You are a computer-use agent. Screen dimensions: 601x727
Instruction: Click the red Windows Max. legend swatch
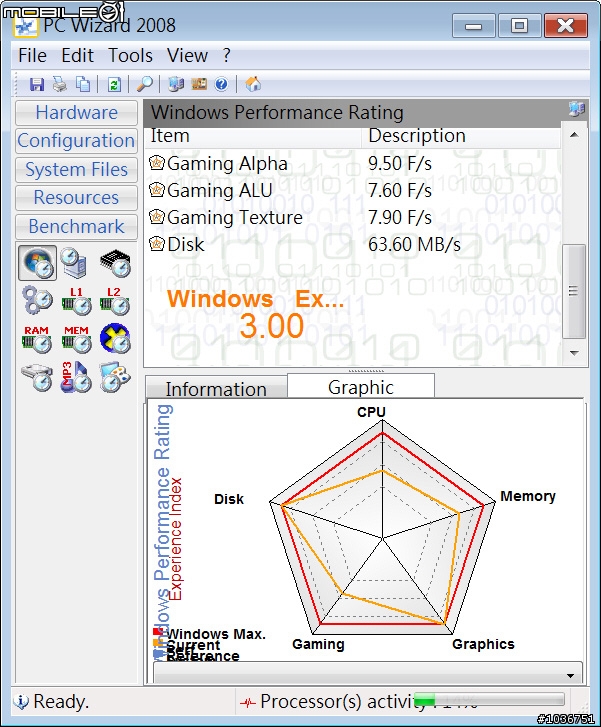coord(158,632)
